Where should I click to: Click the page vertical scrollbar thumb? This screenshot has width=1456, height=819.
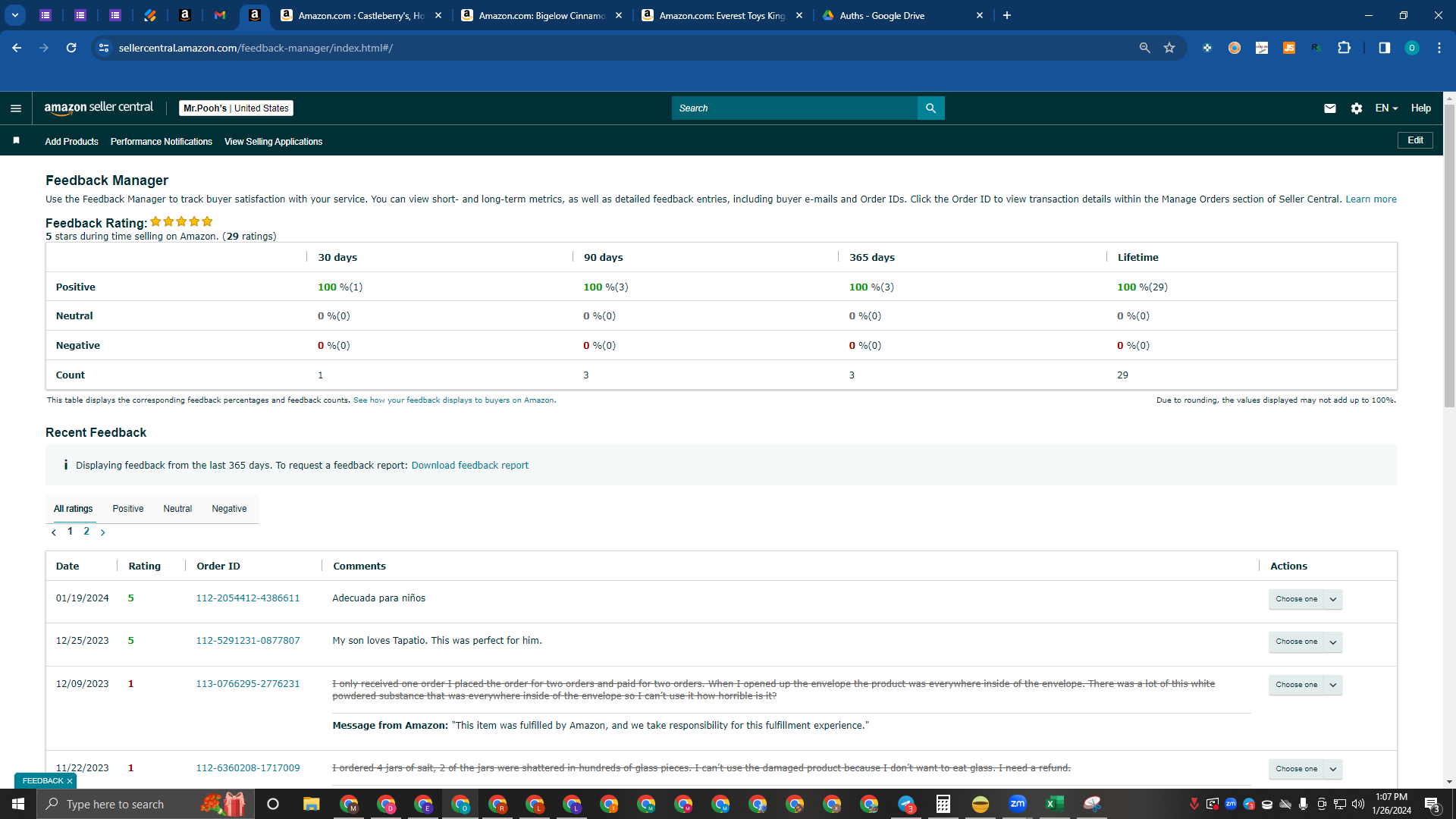pyautogui.click(x=1449, y=256)
